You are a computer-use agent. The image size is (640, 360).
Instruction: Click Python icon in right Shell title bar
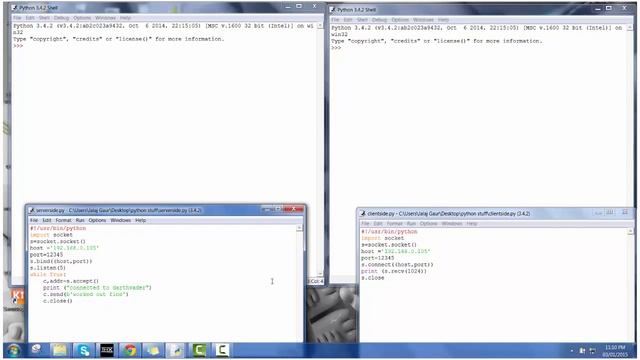click(x=333, y=9)
